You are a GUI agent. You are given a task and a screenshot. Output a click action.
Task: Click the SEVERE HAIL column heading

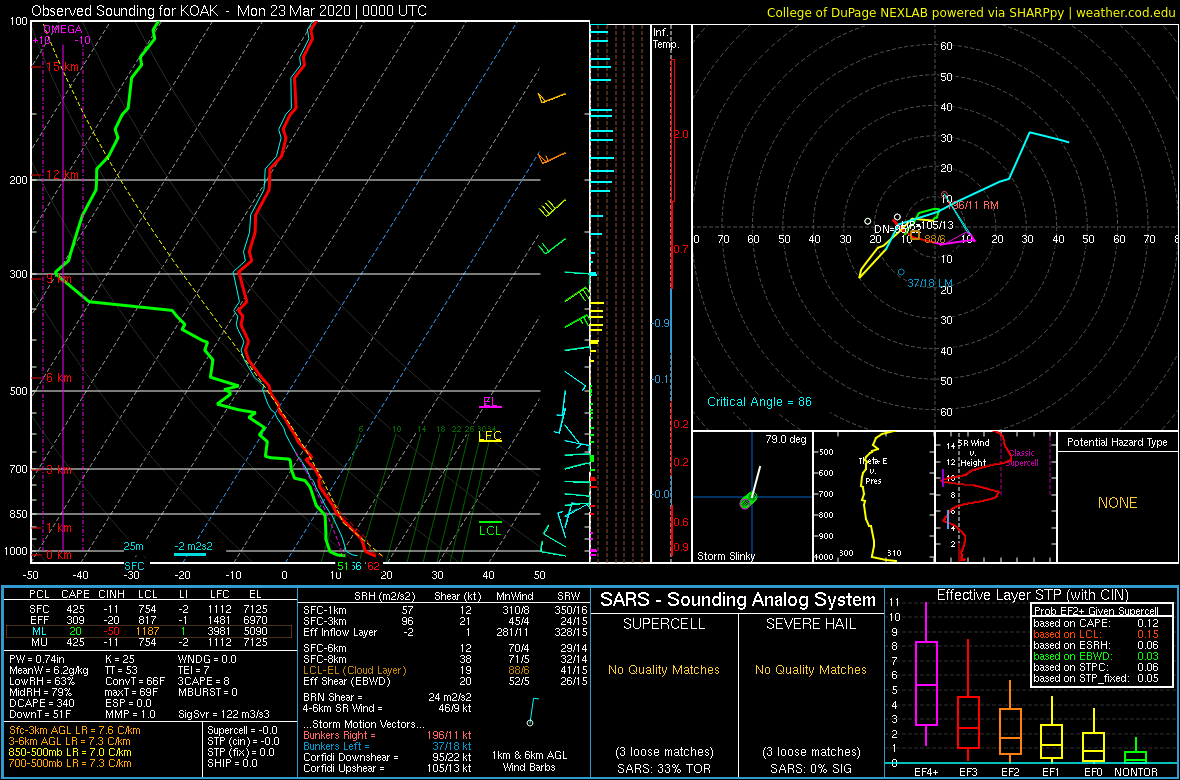coord(811,624)
